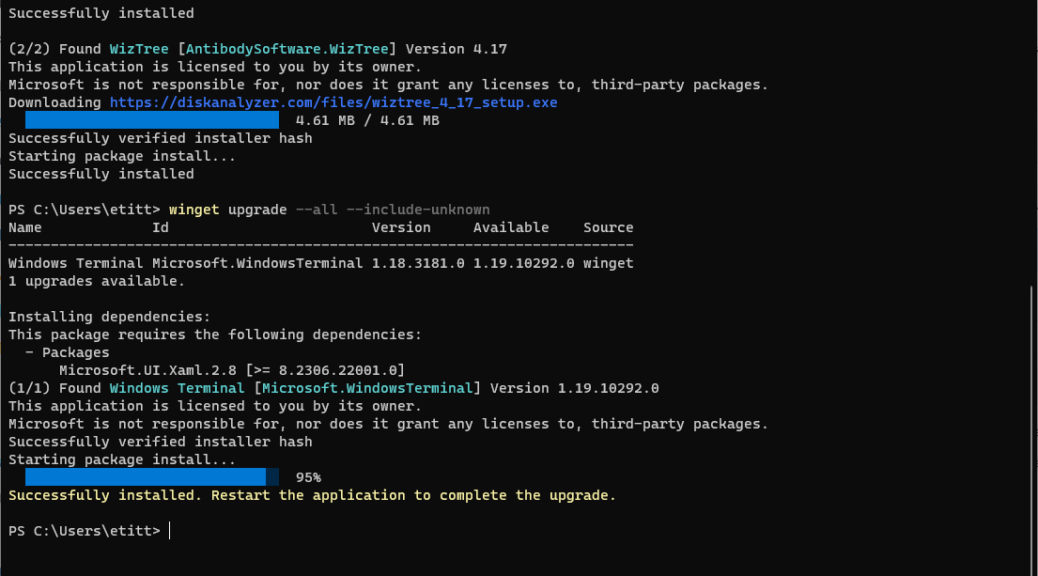Image resolution: width=1038 pixels, height=576 pixels.
Task: Click the '--include-unknown' argument text
Action: click(x=418, y=210)
